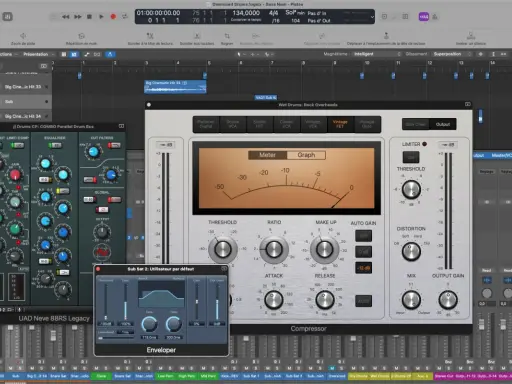The image size is (512, 384).
Task: Toggle the blue highlighted list view icon
Action: point(74,54)
